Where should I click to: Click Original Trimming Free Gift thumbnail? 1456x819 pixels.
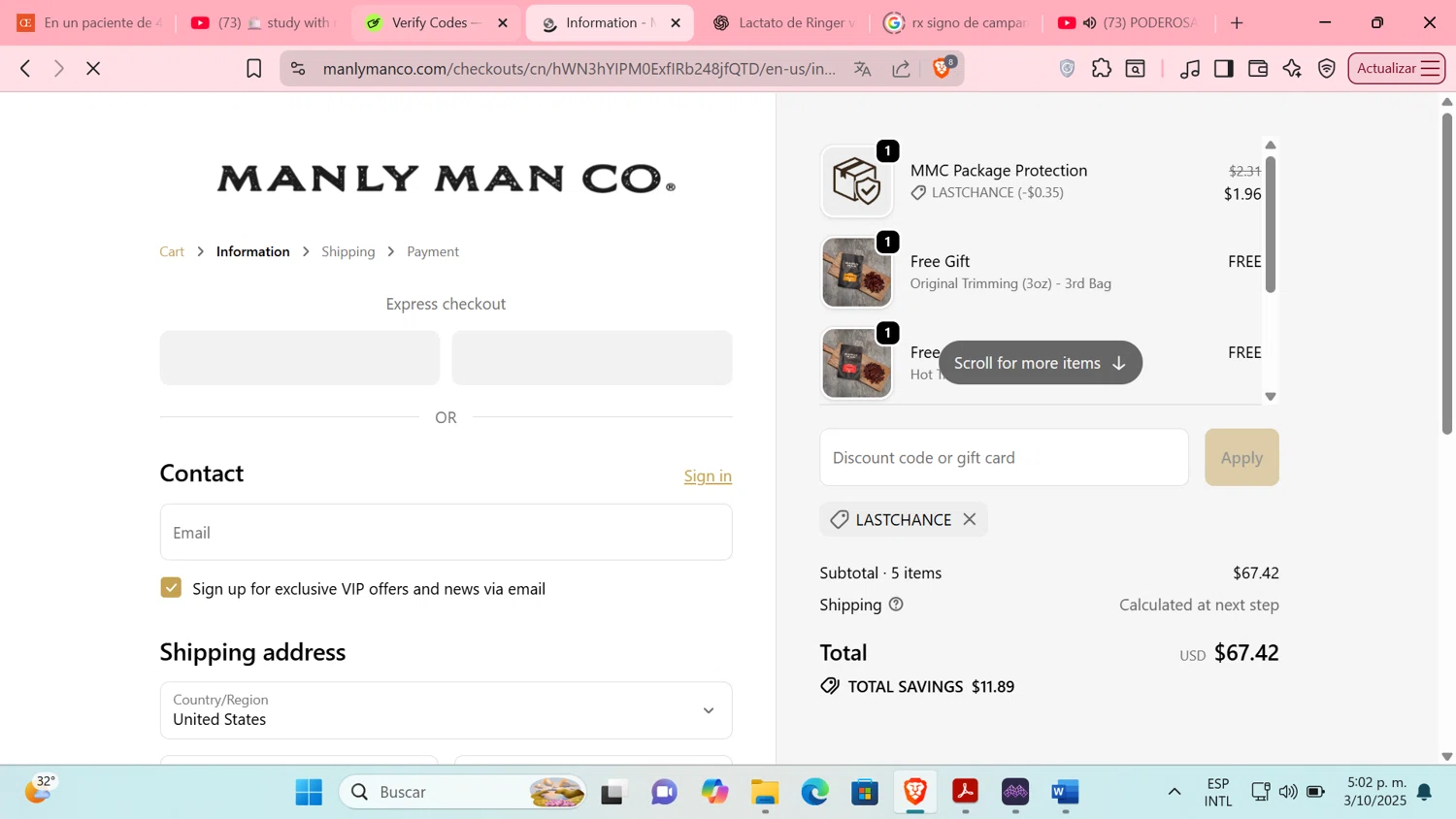tap(856, 273)
